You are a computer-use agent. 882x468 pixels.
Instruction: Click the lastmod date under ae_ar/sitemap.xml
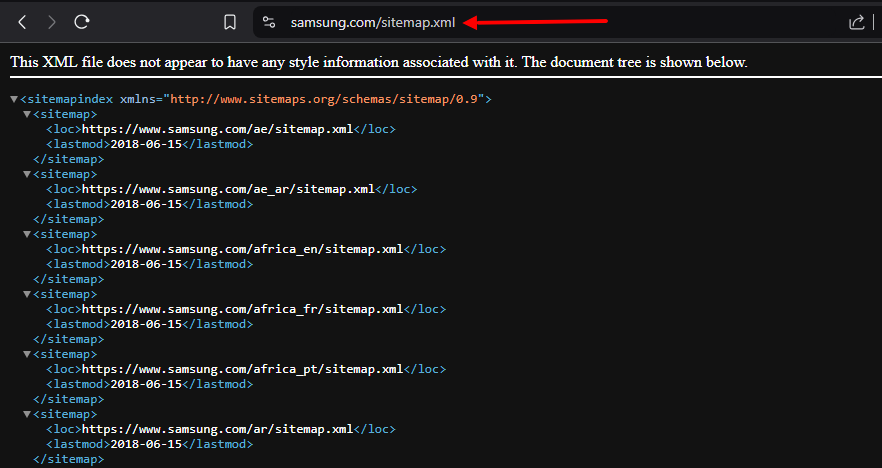tap(146, 204)
